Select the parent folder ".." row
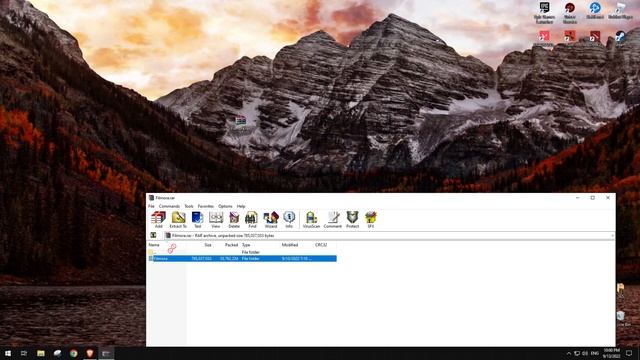 point(242,252)
